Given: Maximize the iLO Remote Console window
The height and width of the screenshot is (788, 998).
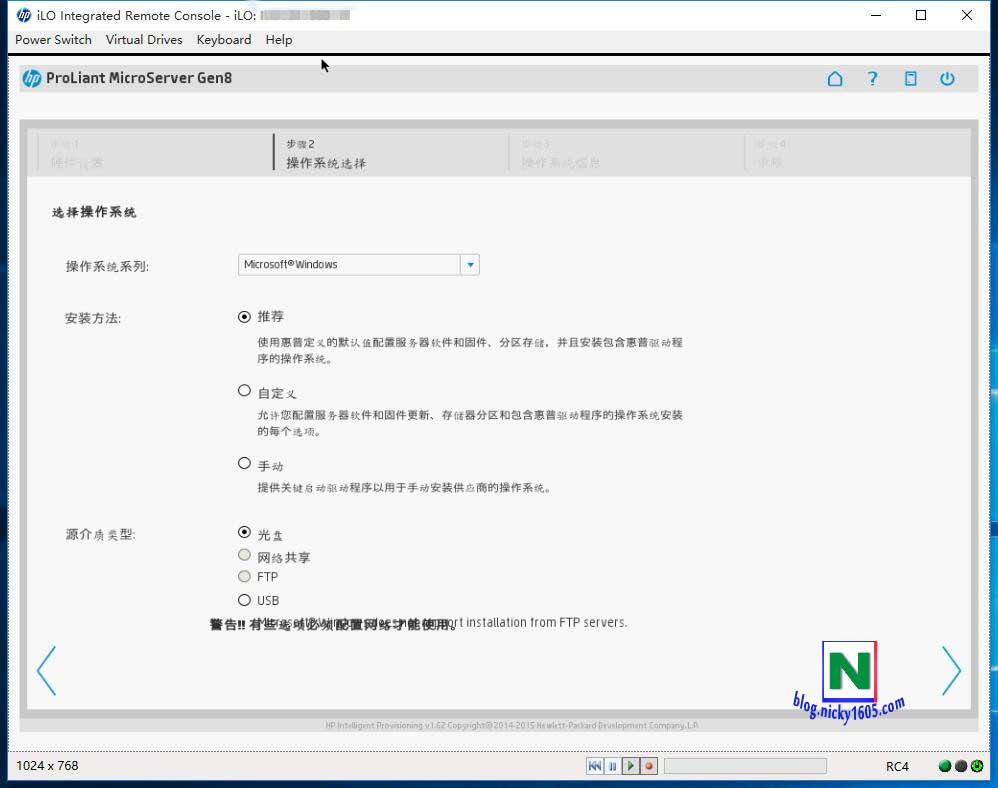Looking at the screenshot, I should click(x=920, y=15).
